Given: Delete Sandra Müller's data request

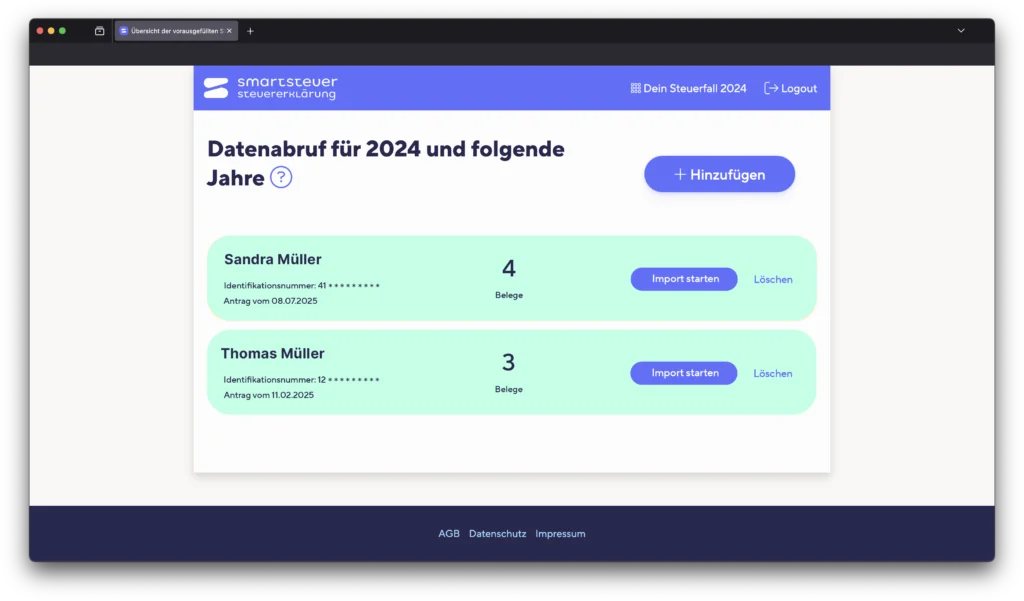Looking at the screenshot, I should (773, 280).
